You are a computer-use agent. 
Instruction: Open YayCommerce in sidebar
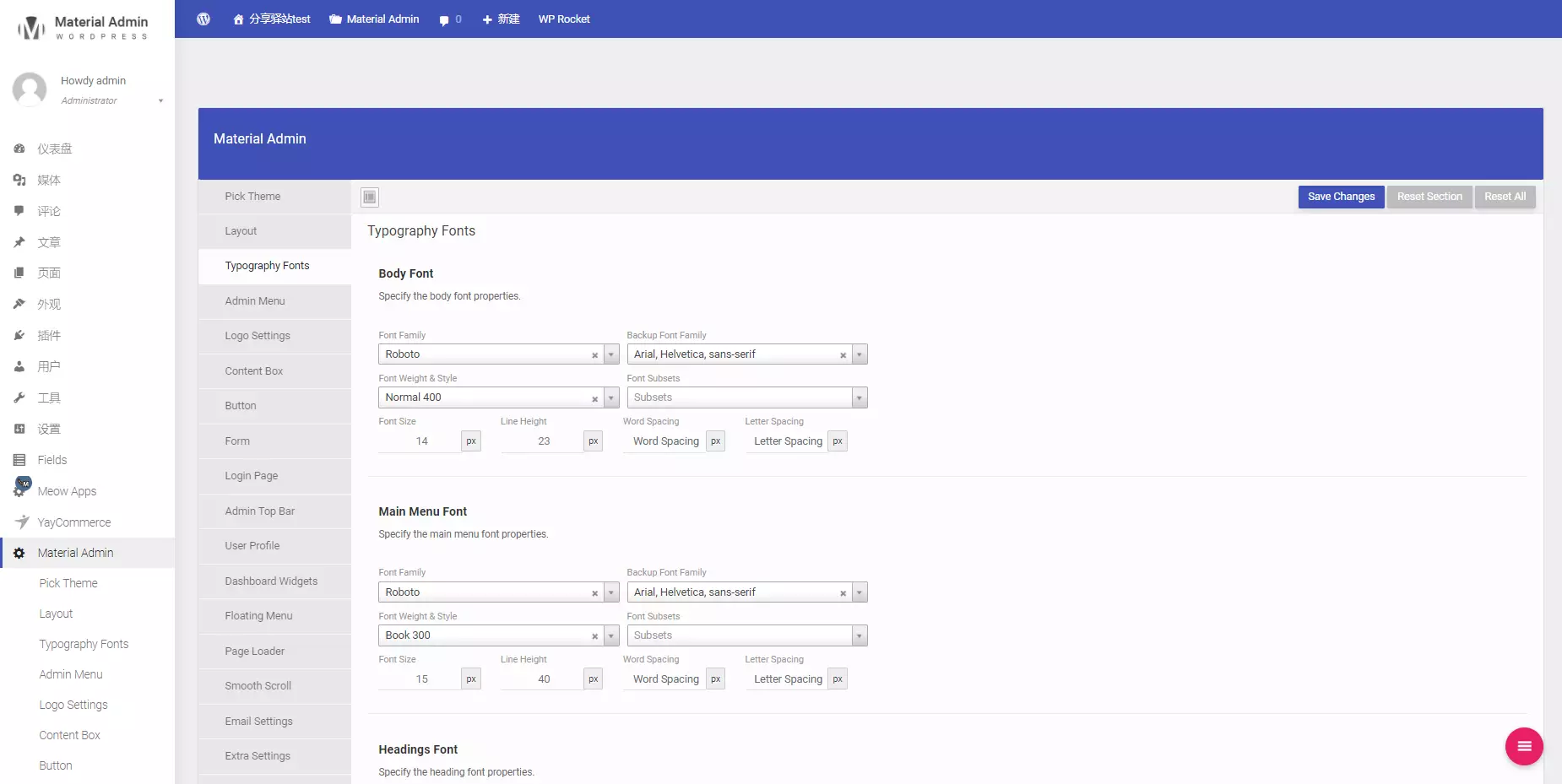coord(88,522)
